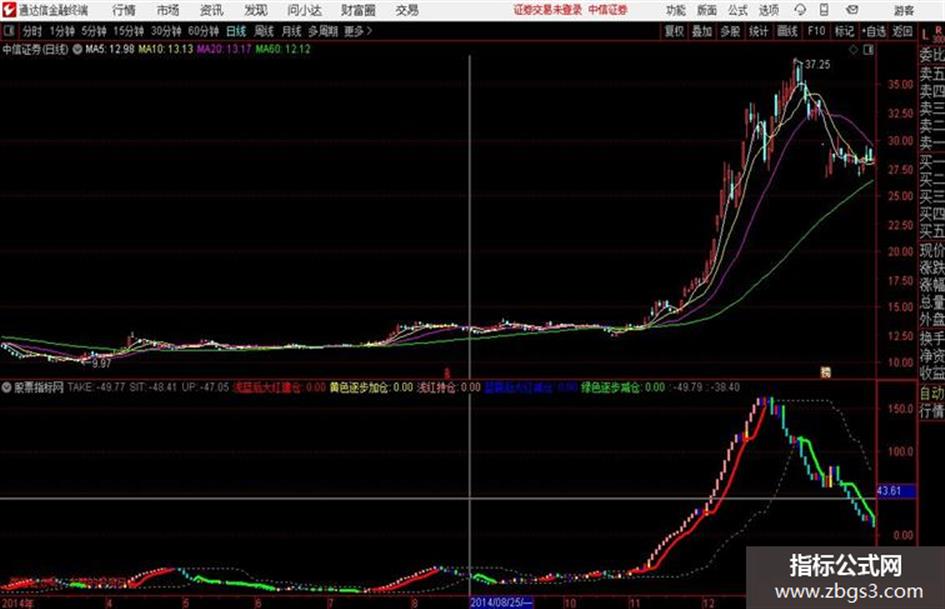Screen dimensions: 945x609
Task: Expand the dropdown arrow beside 中信证券(日线)
Action: tap(77, 49)
